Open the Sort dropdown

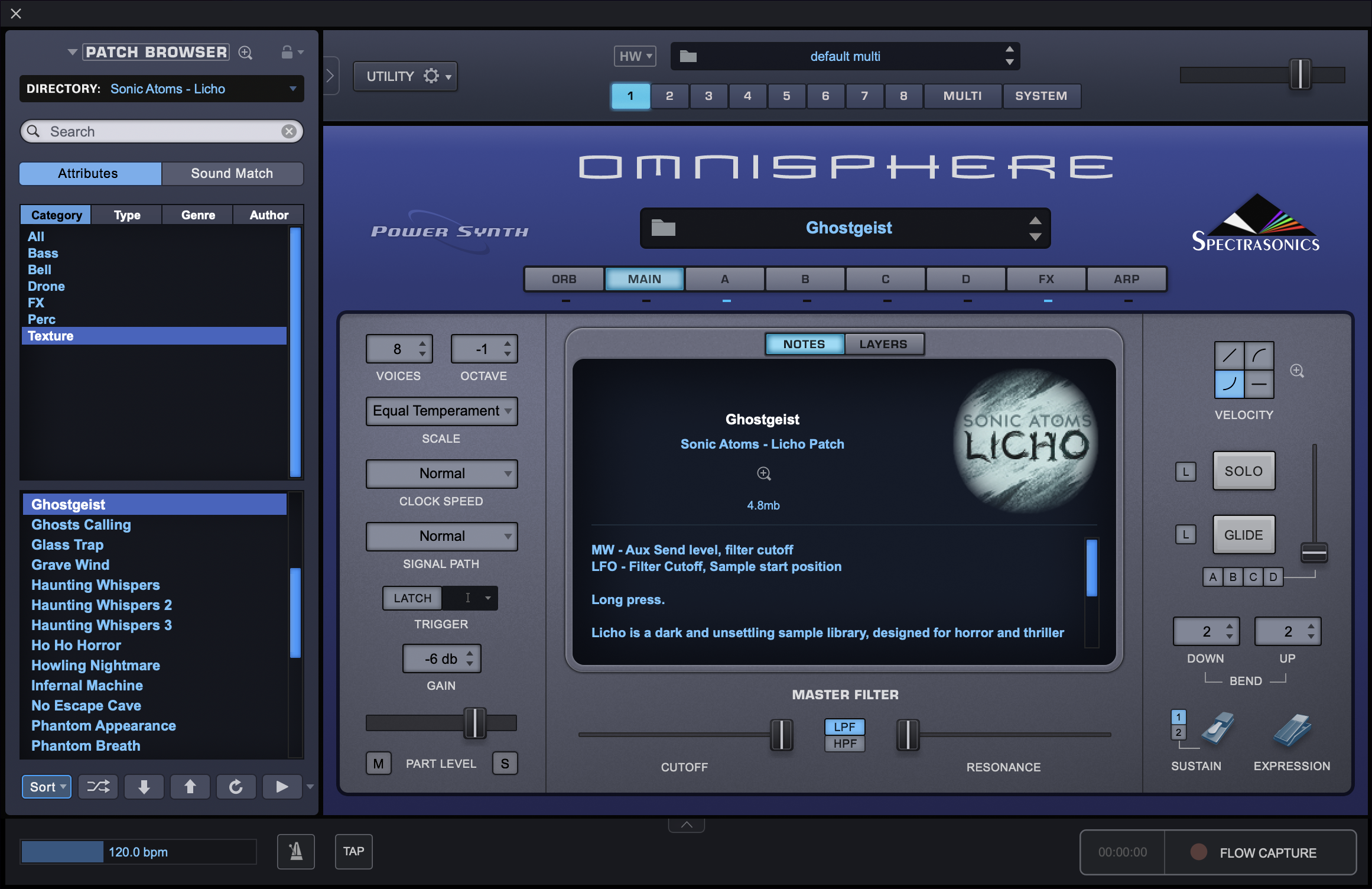[x=47, y=787]
